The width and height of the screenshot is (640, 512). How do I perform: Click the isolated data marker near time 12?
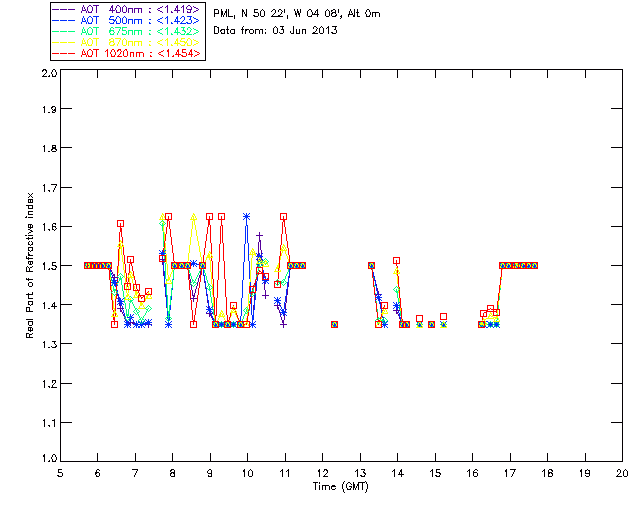click(334, 325)
